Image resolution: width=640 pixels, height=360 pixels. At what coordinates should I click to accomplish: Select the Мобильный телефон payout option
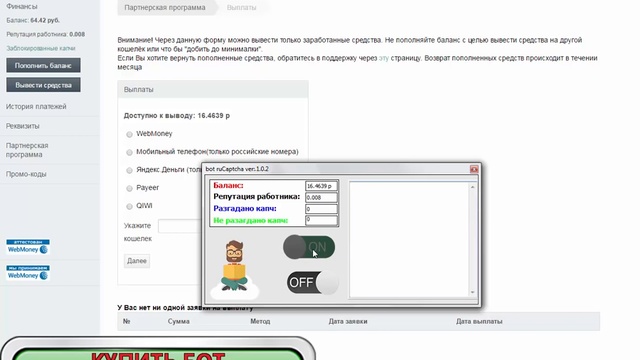pyautogui.click(x=129, y=152)
